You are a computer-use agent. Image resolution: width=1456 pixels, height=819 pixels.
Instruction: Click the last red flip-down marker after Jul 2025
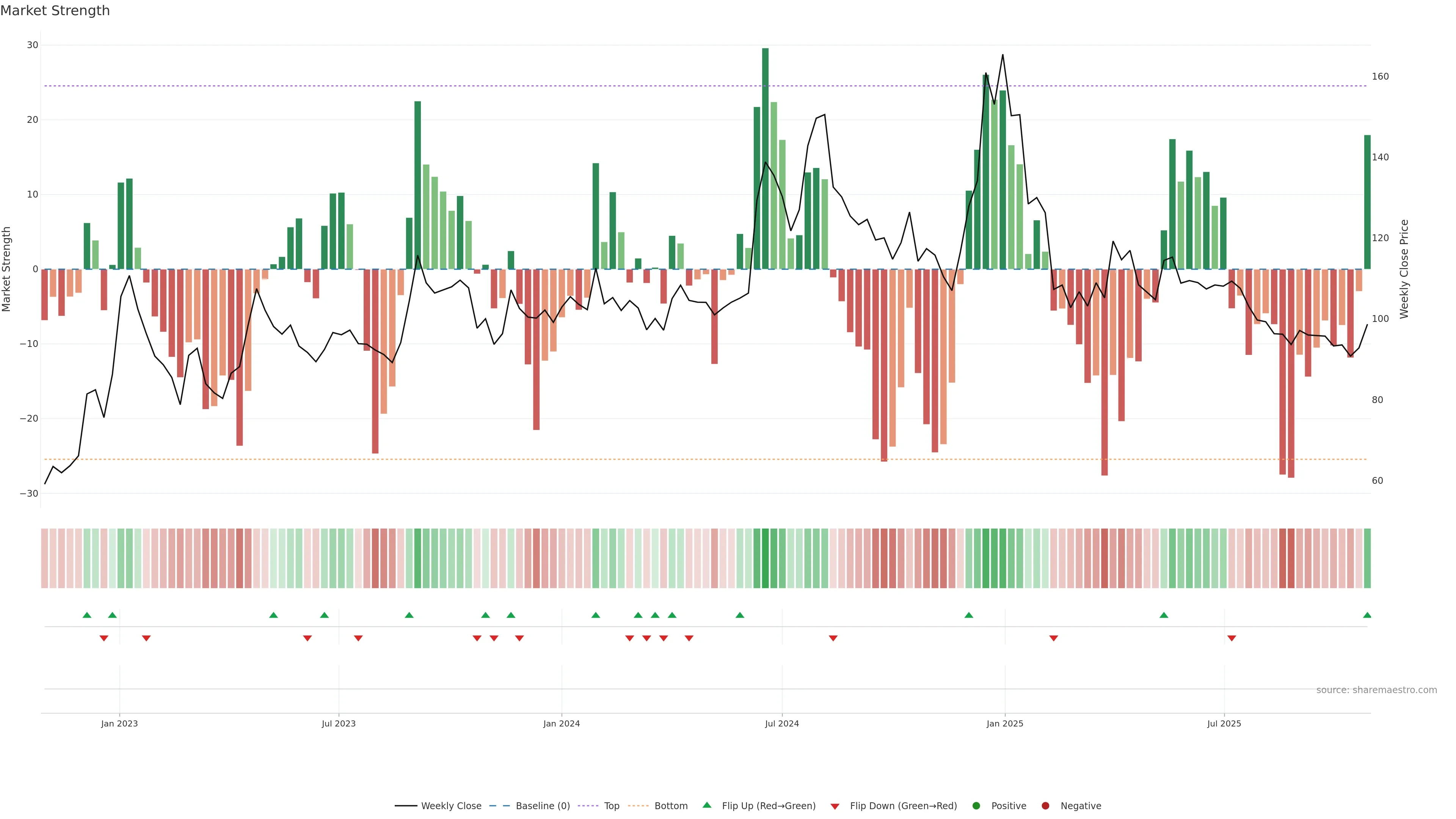[x=1232, y=638]
